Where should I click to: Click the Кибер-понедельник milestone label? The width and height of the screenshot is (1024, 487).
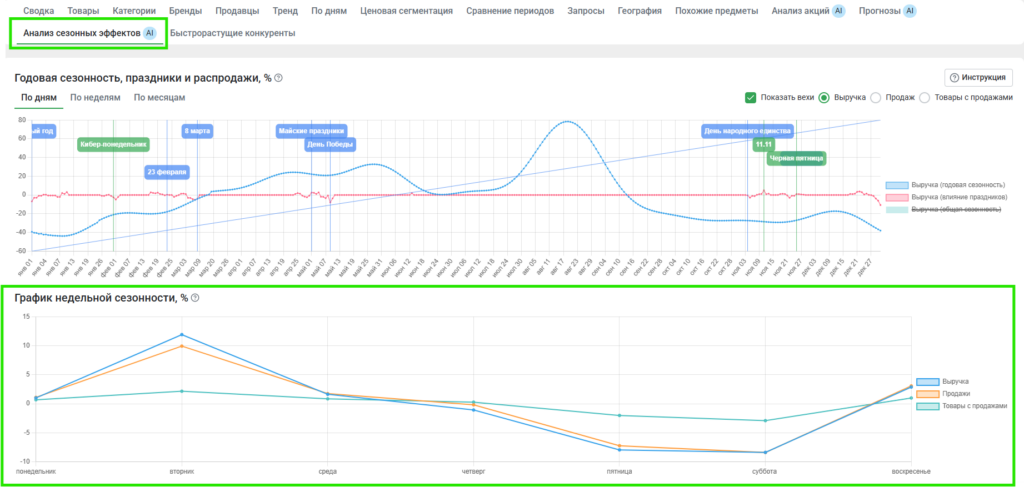coord(113,144)
